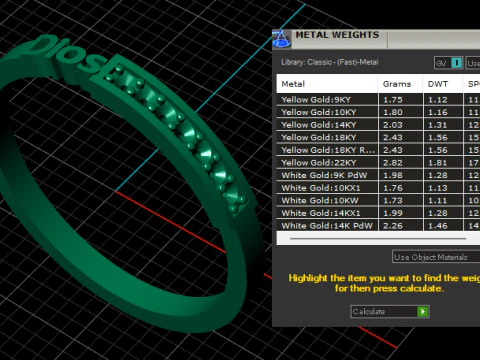Viewport: 480px width, 360px height.
Task: Select the White Gold:14K PdW row
Action: click(x=378, y=226)
